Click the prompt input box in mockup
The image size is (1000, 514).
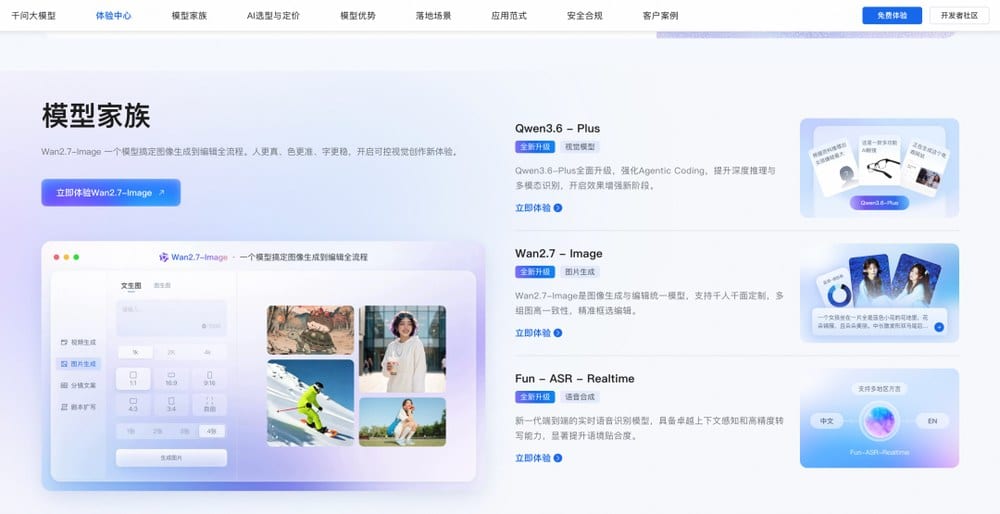coord(171,318)
